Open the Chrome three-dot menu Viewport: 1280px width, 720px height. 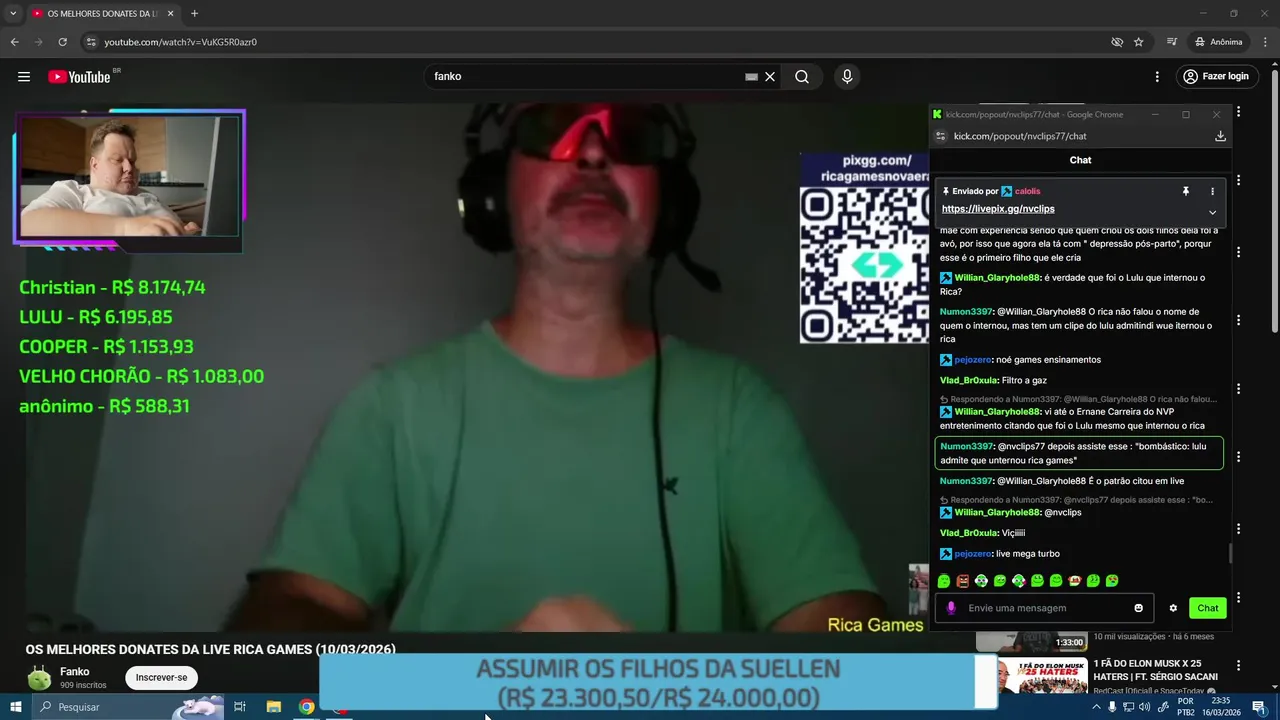[1263, 42]
